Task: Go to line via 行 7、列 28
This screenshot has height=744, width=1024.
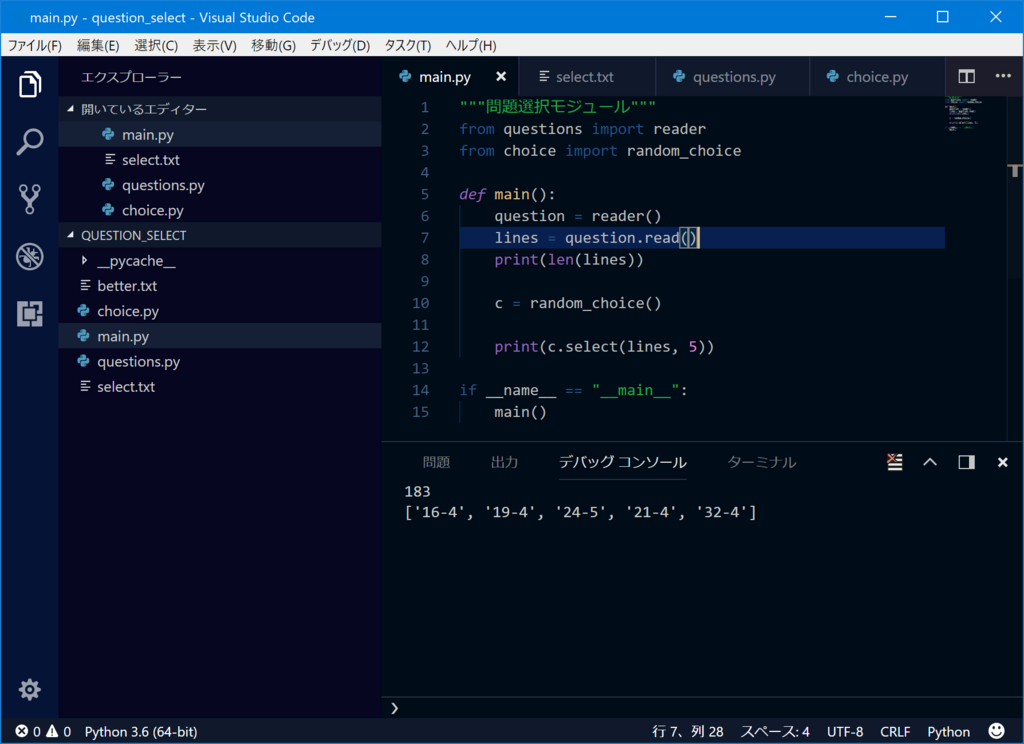Action: (687, 731)
